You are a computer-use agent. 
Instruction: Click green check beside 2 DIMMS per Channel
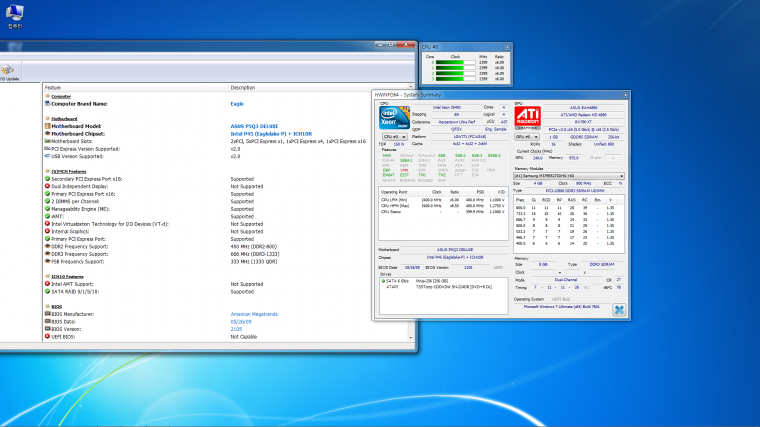coord(48,201)
